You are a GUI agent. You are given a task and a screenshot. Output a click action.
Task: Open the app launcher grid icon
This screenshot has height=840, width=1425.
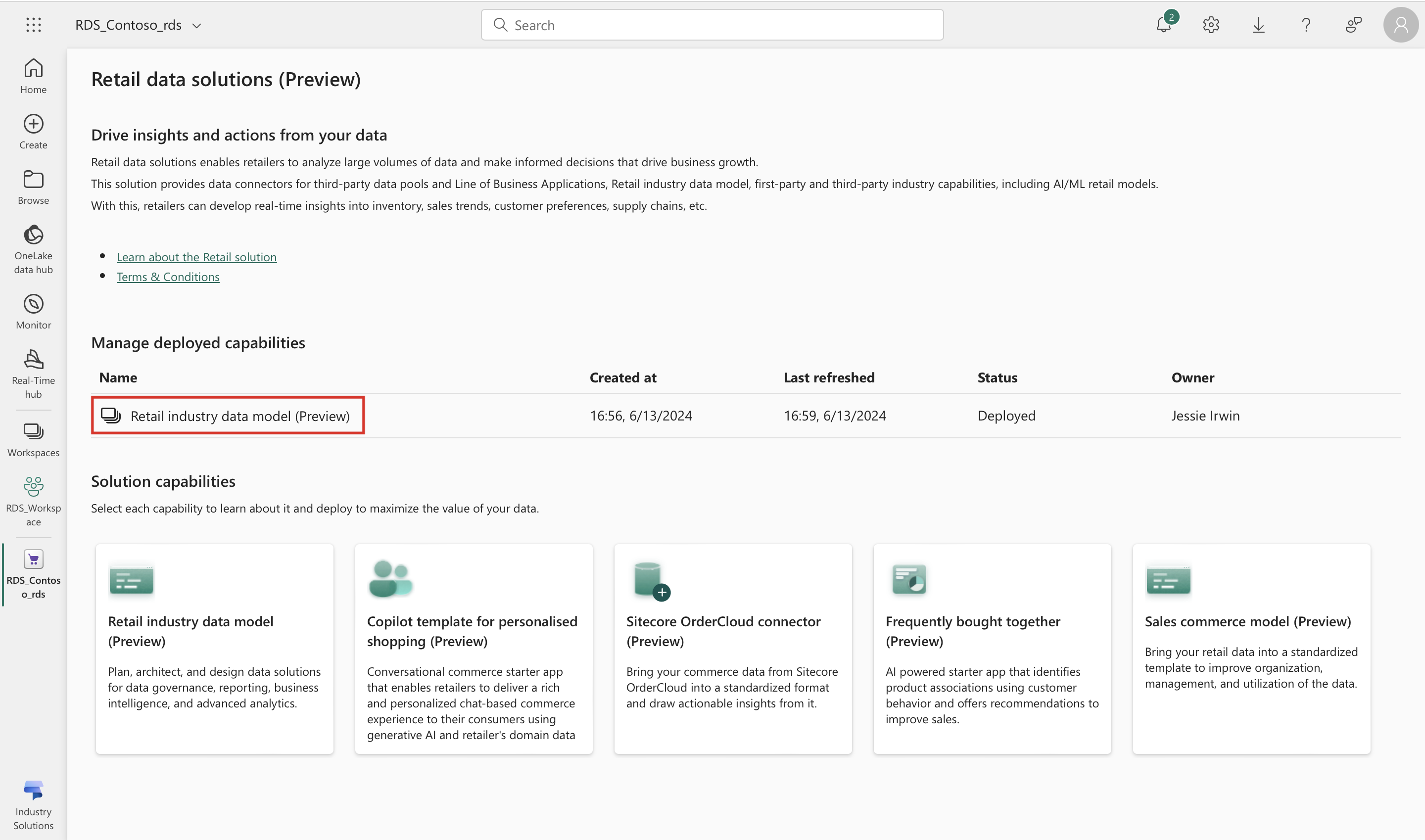(34, 24)
